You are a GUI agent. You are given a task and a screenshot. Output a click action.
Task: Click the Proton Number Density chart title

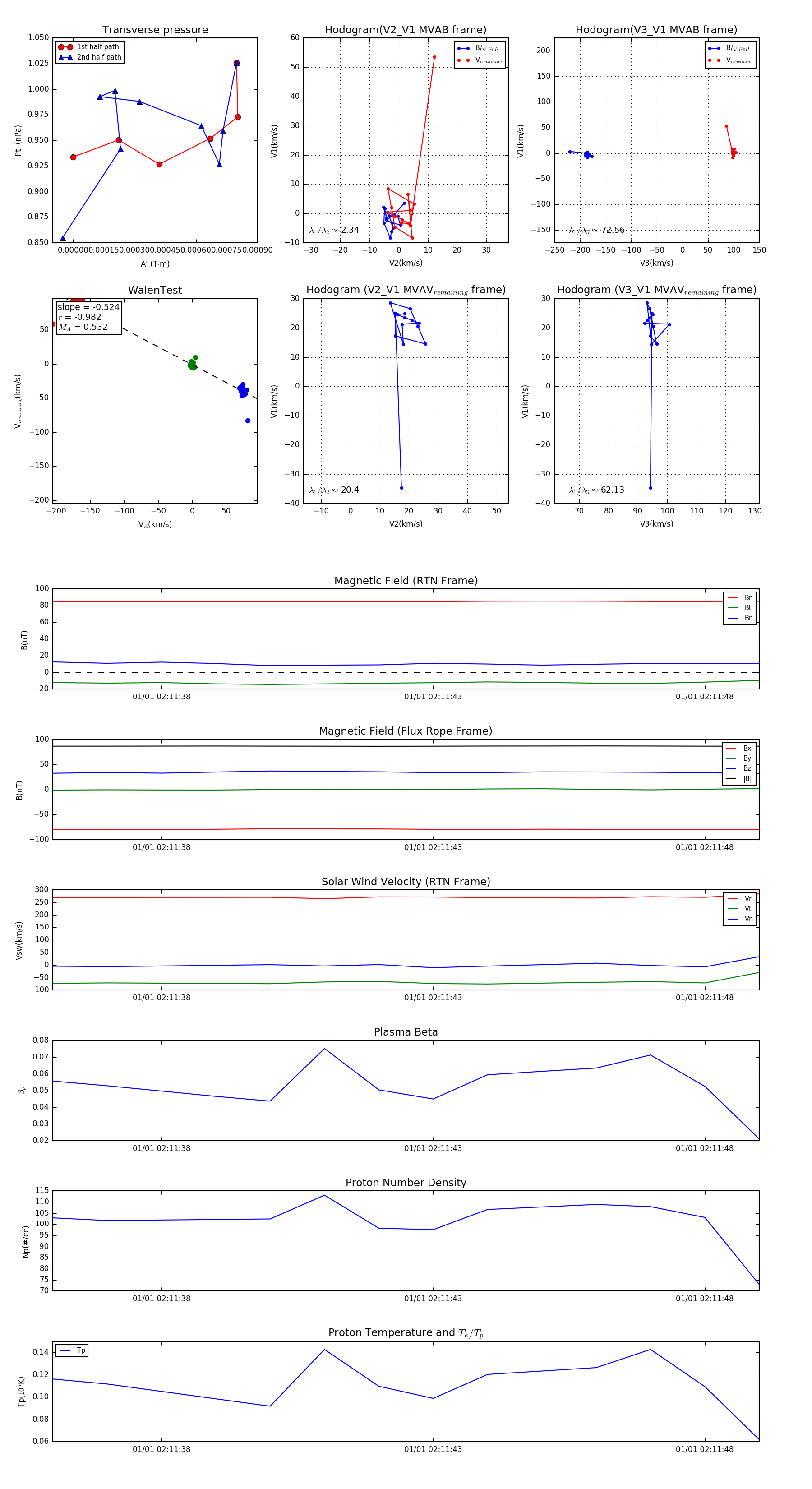(406, 1183)
